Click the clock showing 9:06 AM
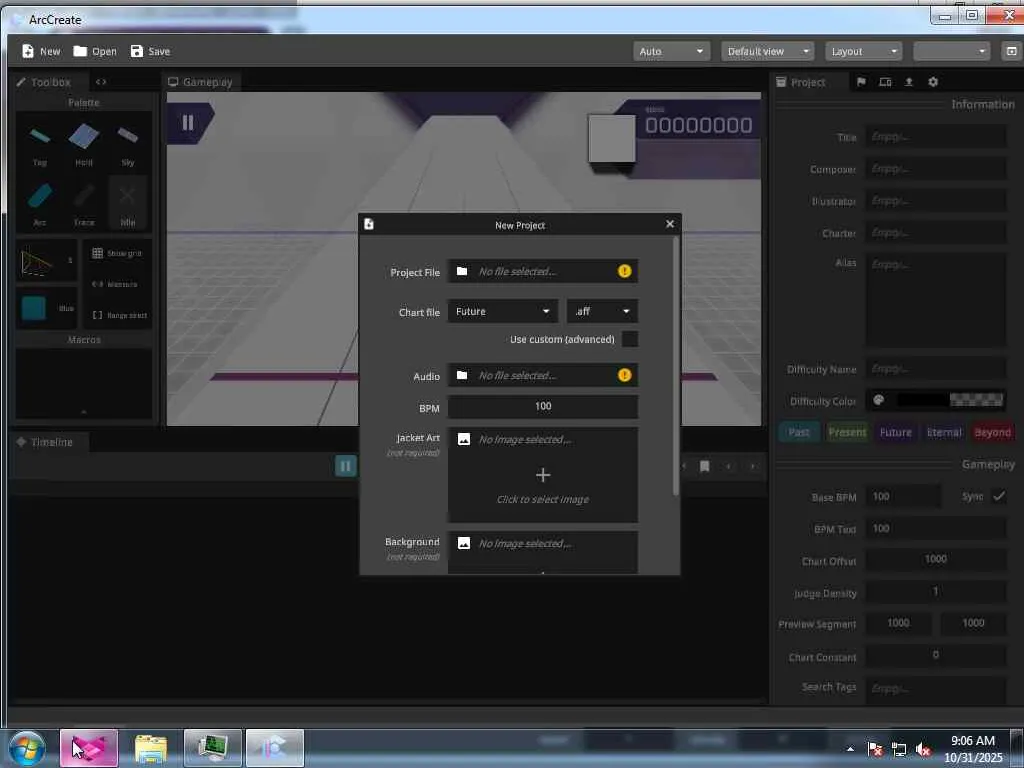This screenshot has width=1024, height=768. pos(972,741)
